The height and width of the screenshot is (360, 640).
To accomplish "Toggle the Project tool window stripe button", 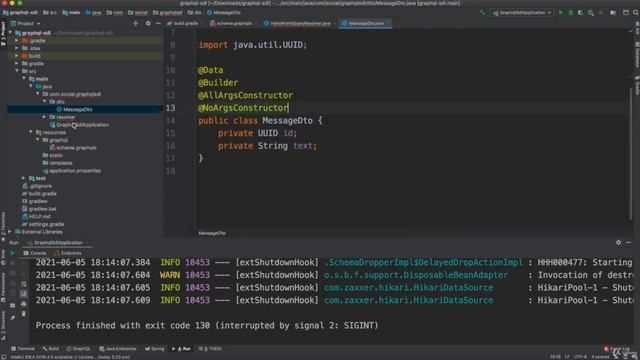I will [3, 33].
